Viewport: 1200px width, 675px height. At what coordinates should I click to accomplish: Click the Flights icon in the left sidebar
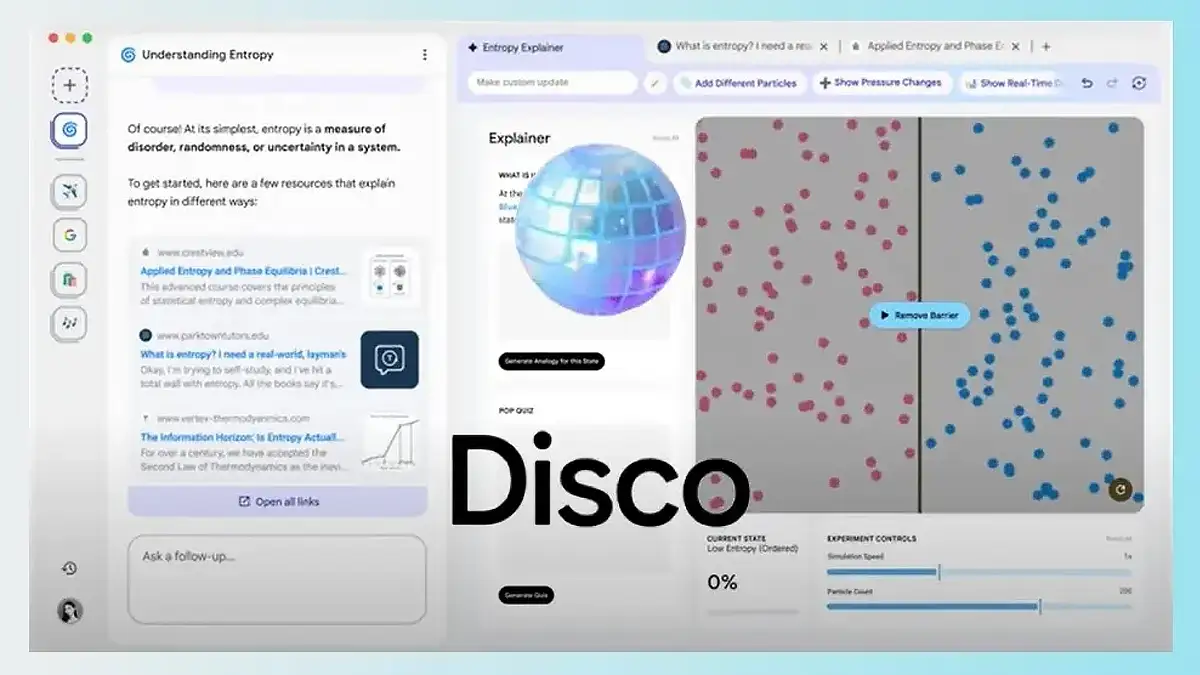(68, 190)
